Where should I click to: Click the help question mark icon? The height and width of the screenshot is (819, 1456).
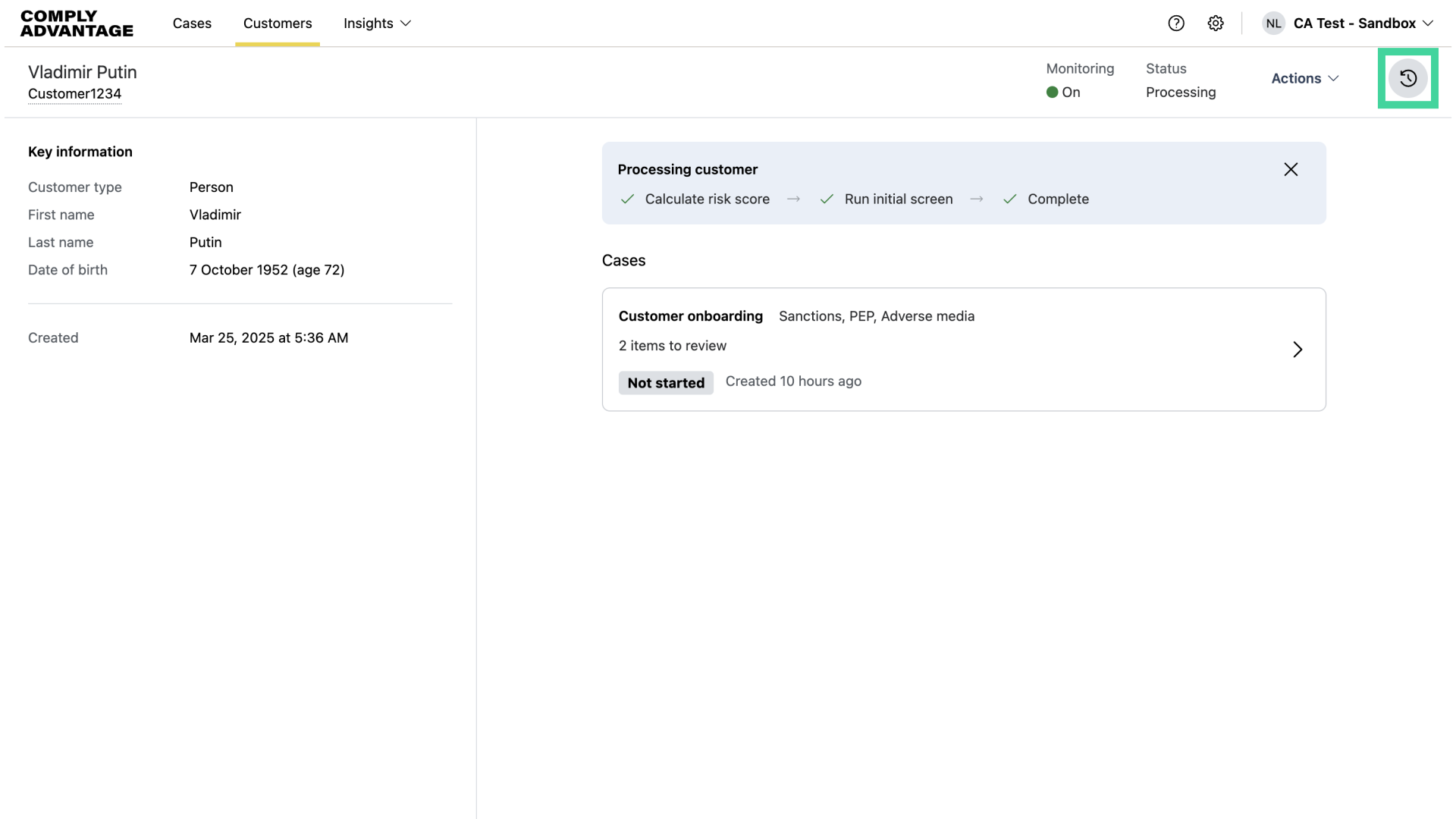click(x=1176, y=24)
